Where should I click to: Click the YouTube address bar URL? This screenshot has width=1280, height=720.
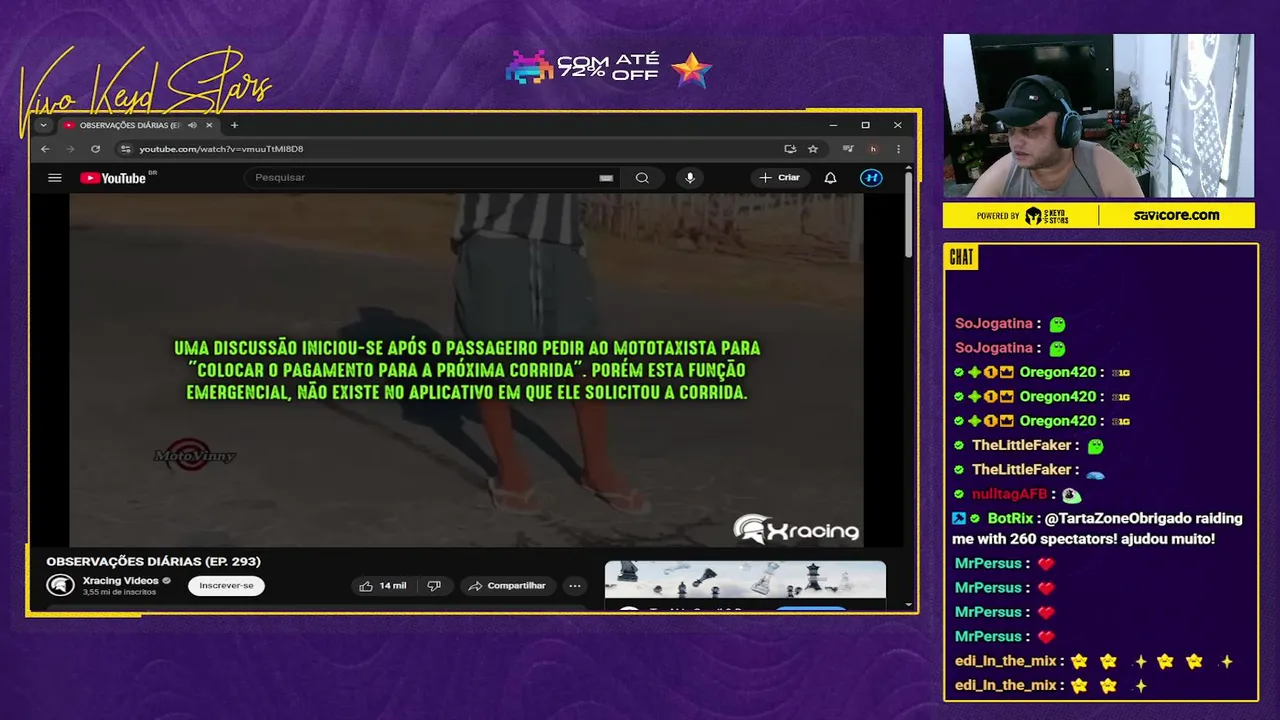[221, 149]
